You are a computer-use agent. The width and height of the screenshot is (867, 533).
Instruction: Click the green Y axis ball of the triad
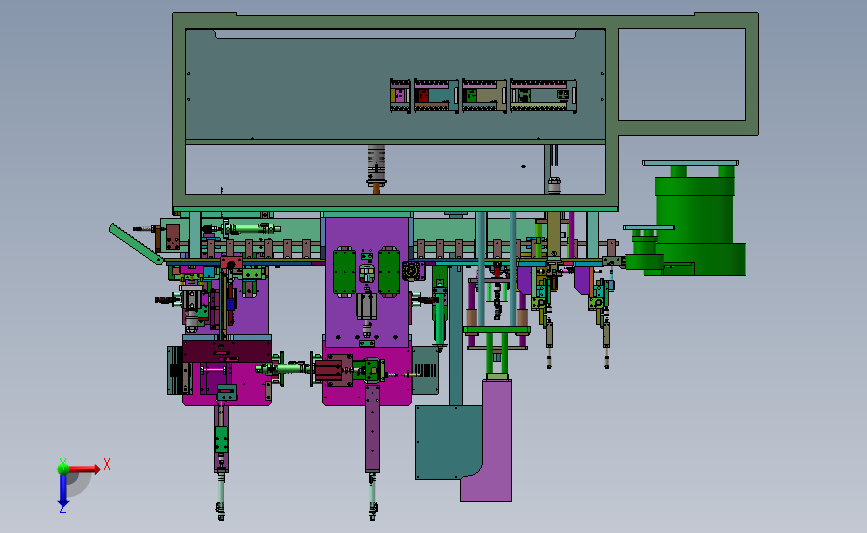tap(63, 469)
